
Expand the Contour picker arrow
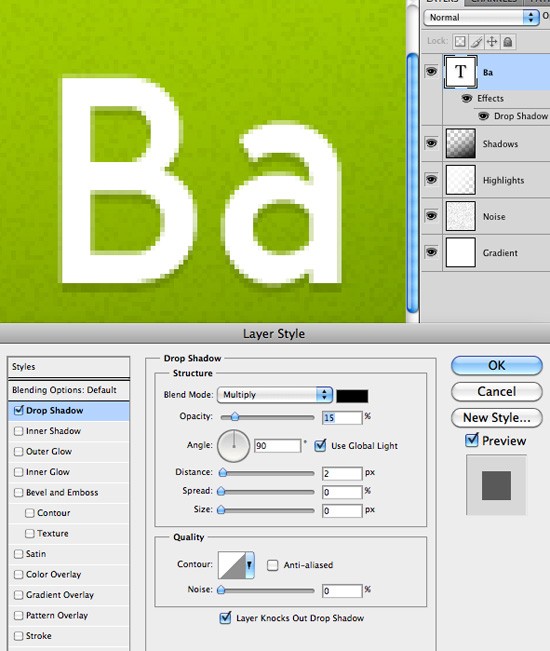[x=249, y=565]
